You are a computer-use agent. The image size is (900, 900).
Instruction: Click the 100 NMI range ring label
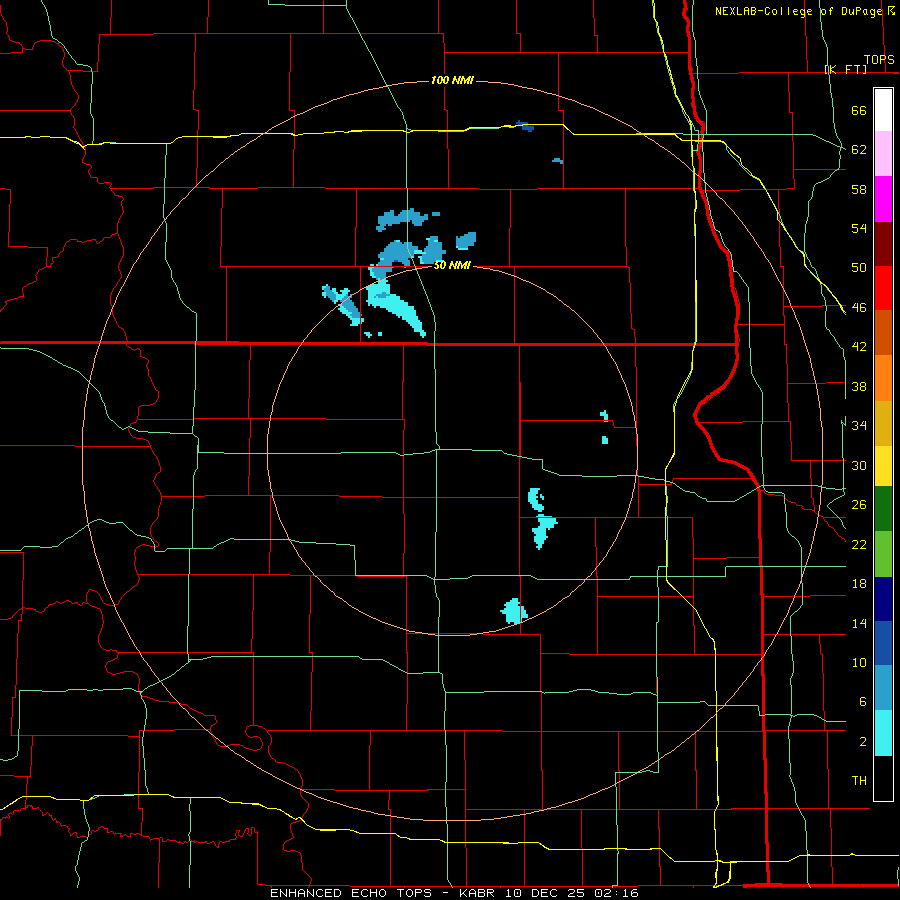click(452, 80)
